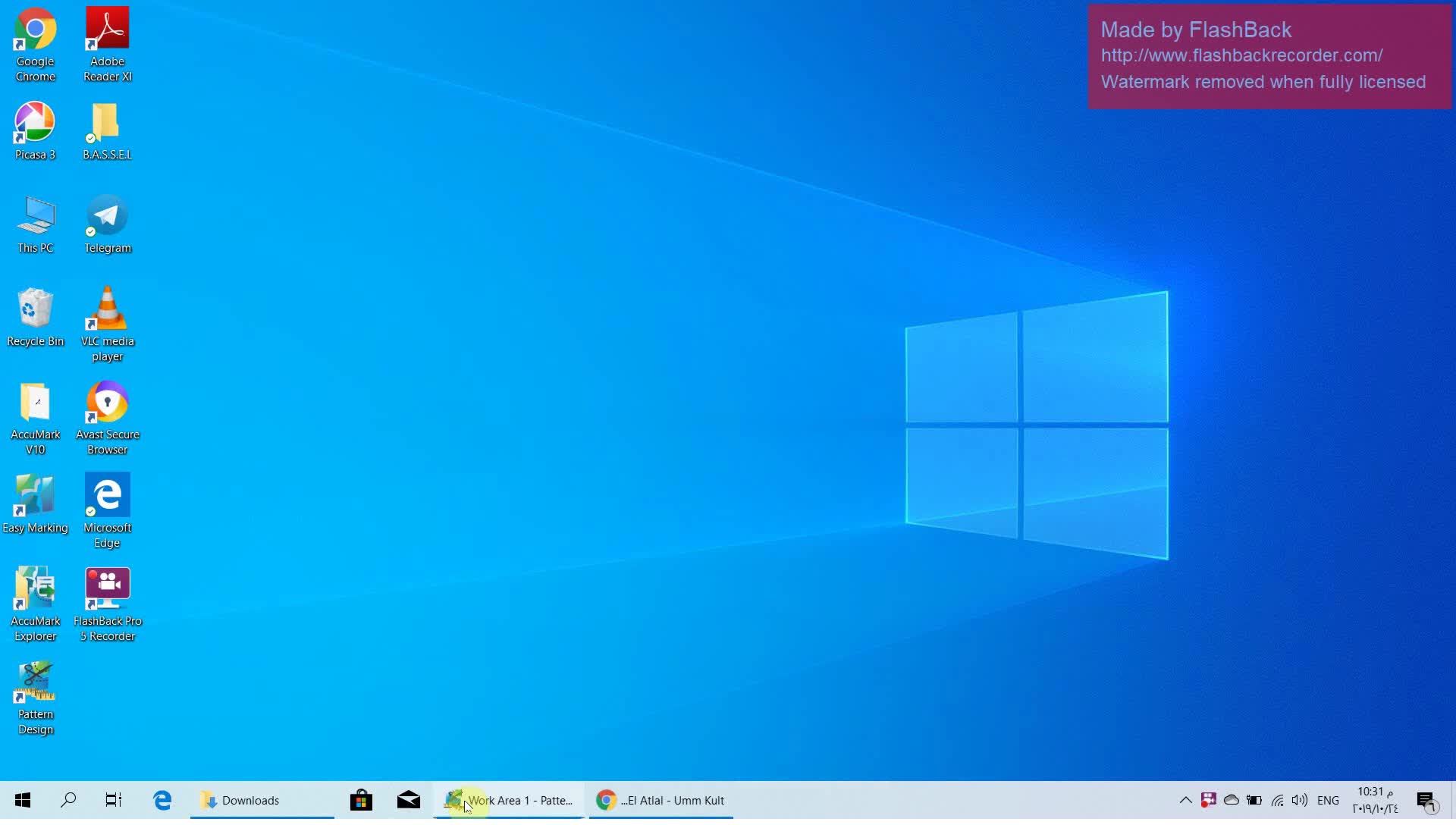
Task: Open the volume control in the system tray
Action: [x=1299, y=800]
